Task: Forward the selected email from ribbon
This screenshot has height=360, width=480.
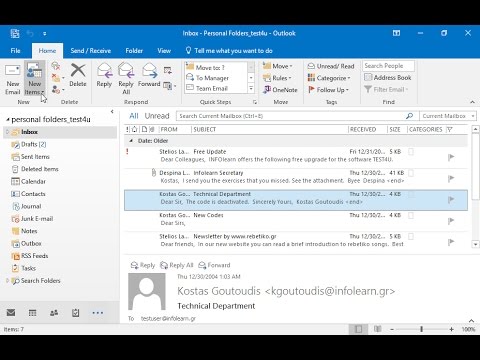Action: click(149, 75)
